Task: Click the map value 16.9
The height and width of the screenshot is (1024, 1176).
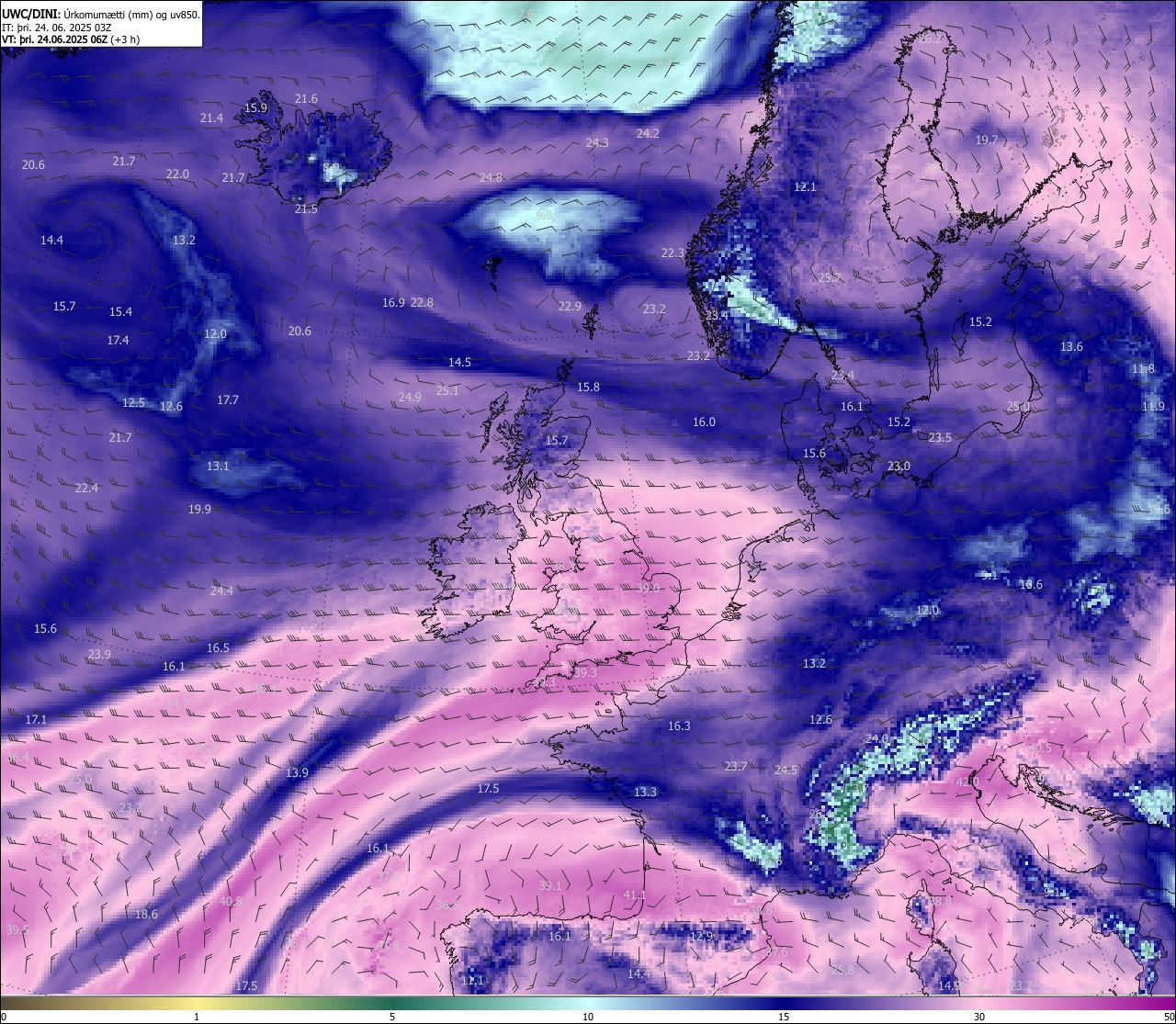Action: click(x=393, y=303)
